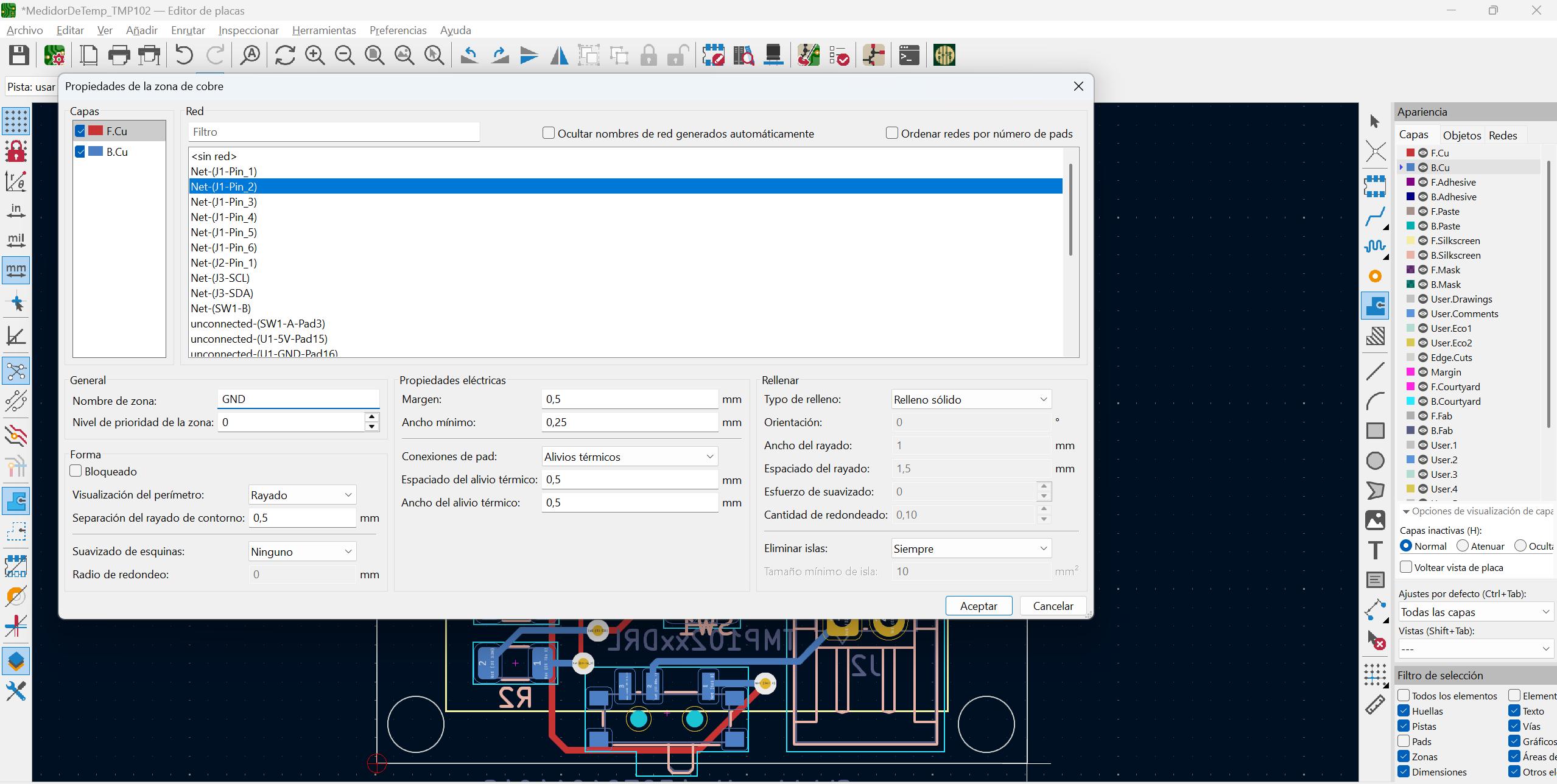Viewport: 1557px width, 784px height.
Task: Open the Vistas viewport dropdown
Action: pos(1476,649)
